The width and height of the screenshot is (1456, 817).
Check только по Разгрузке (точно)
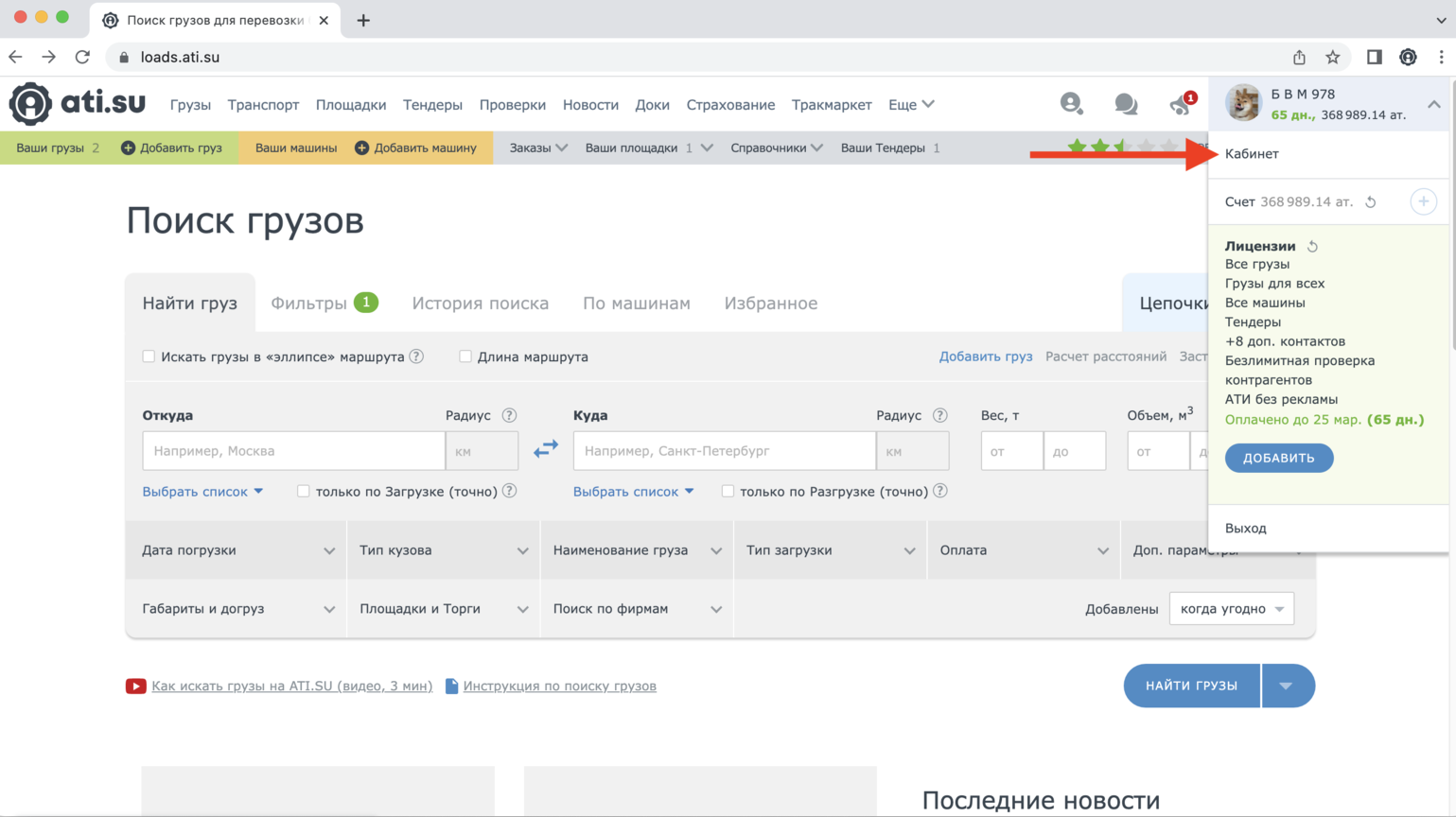pos(728,491)
